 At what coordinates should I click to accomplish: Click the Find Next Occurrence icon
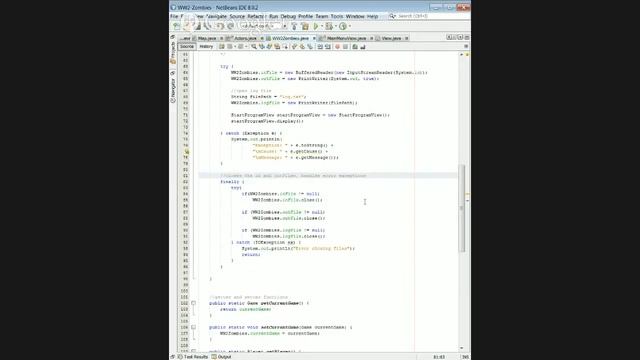pos(269,47)
